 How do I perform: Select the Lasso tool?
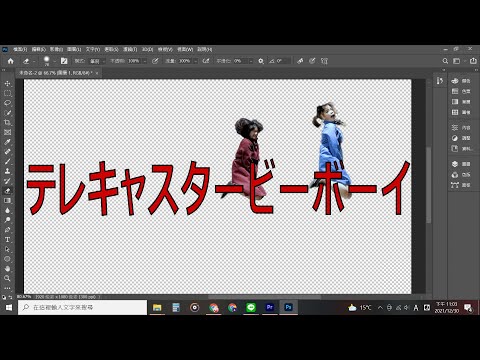7,103
